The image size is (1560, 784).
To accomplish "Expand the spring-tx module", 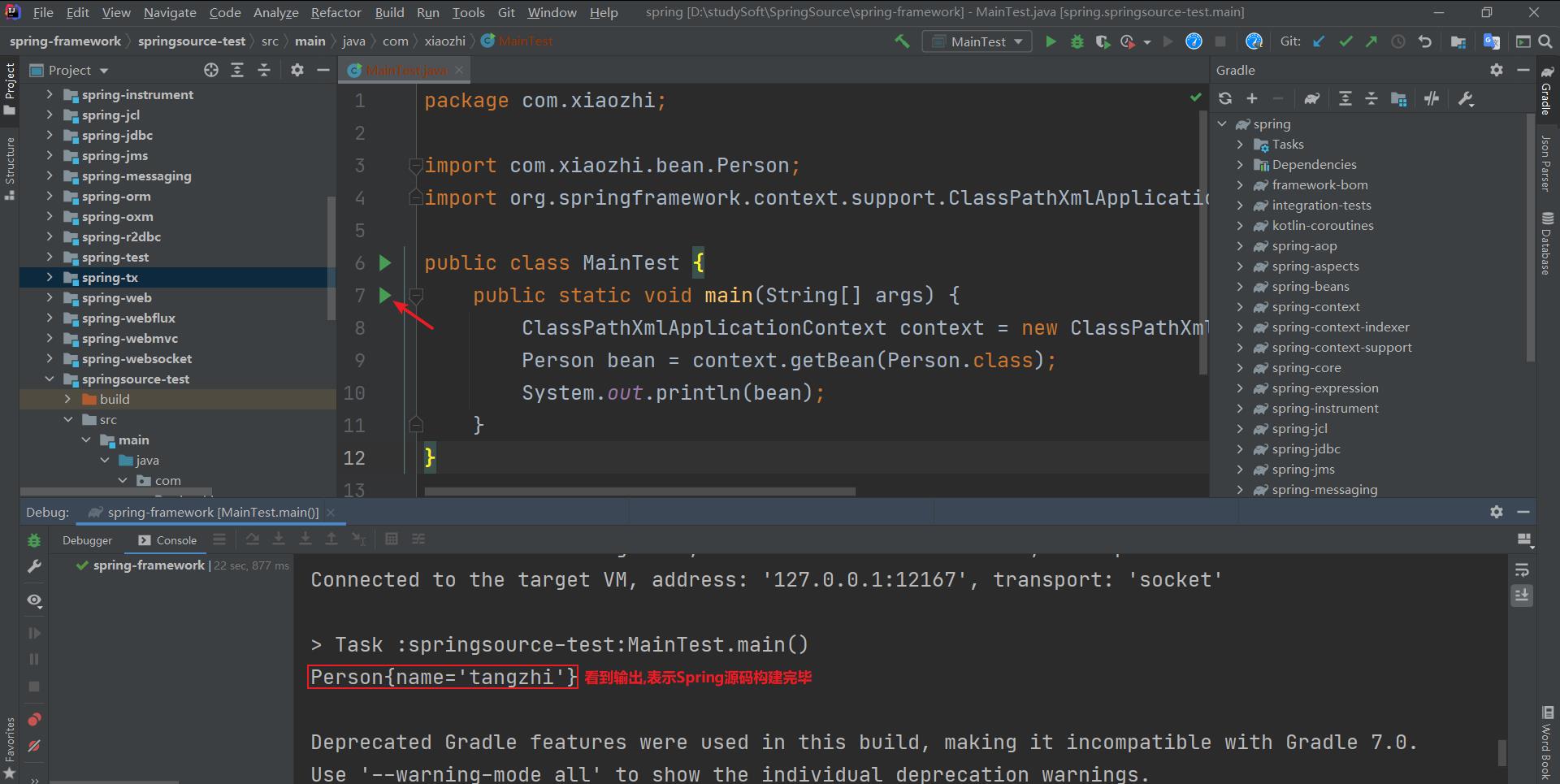I will point(50,277).
